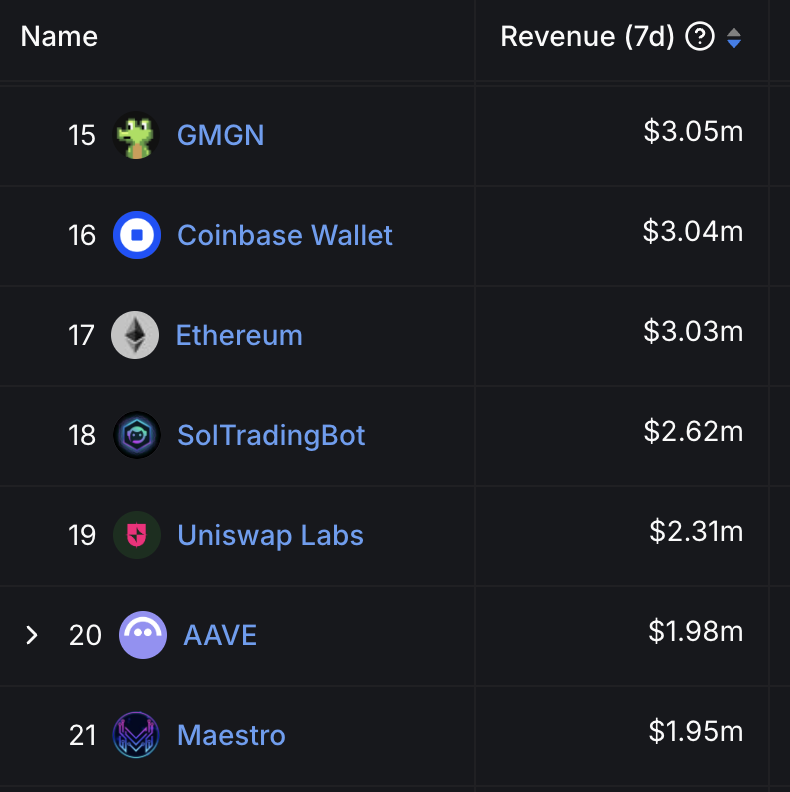
Task: Click the Revenue help question mark icon
Action: click(x=700, y=37)
